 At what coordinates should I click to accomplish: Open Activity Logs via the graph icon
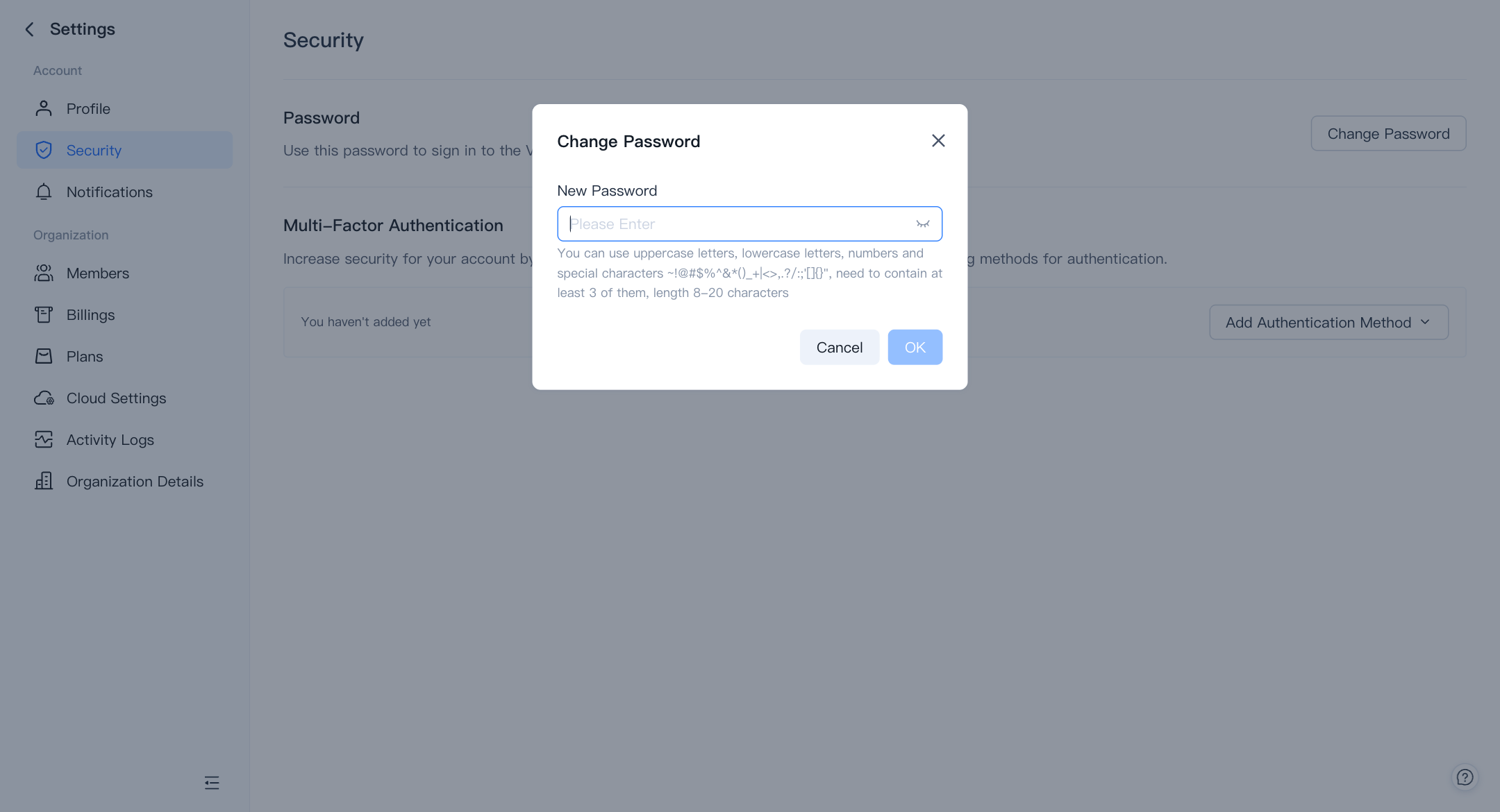coord(43,439)
